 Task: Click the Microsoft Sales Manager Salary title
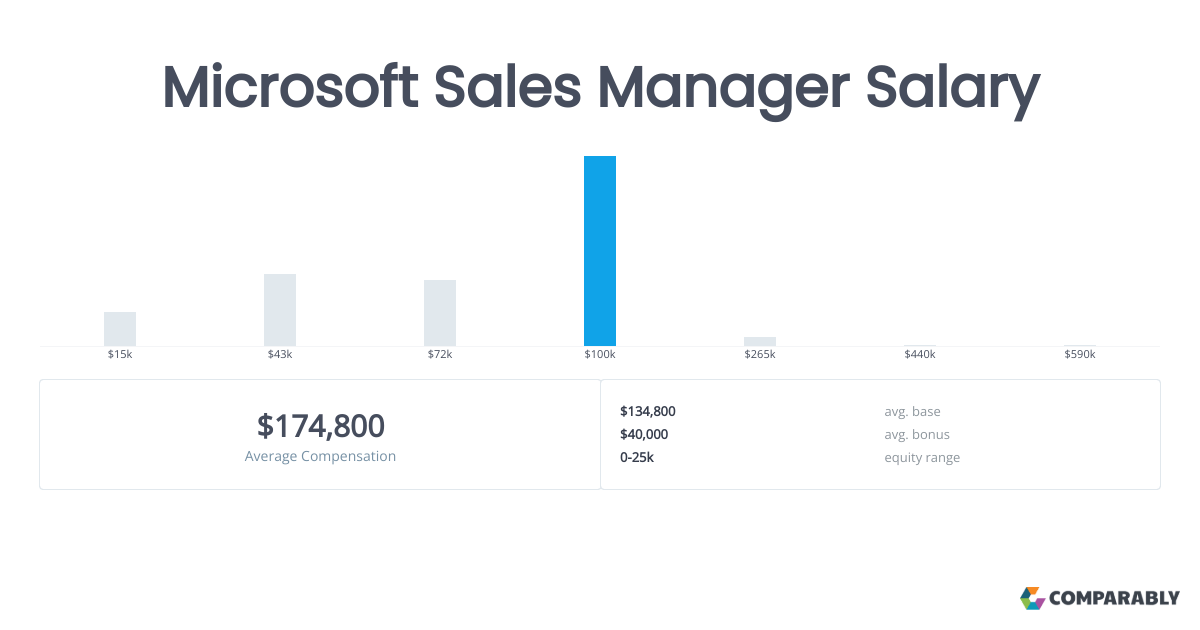600,88
